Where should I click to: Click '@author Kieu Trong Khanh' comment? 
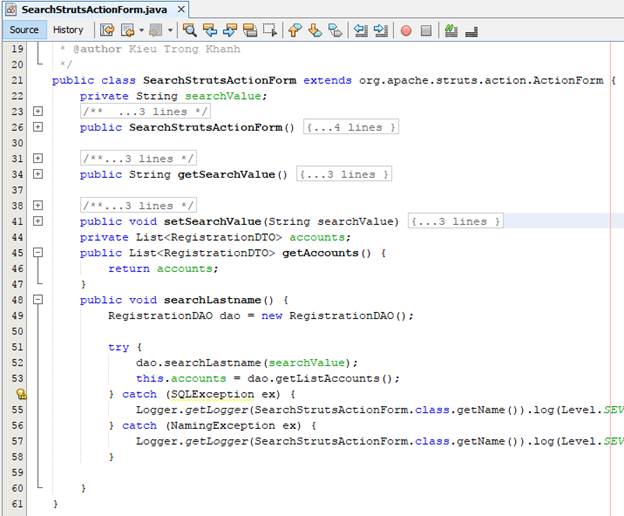157,49
